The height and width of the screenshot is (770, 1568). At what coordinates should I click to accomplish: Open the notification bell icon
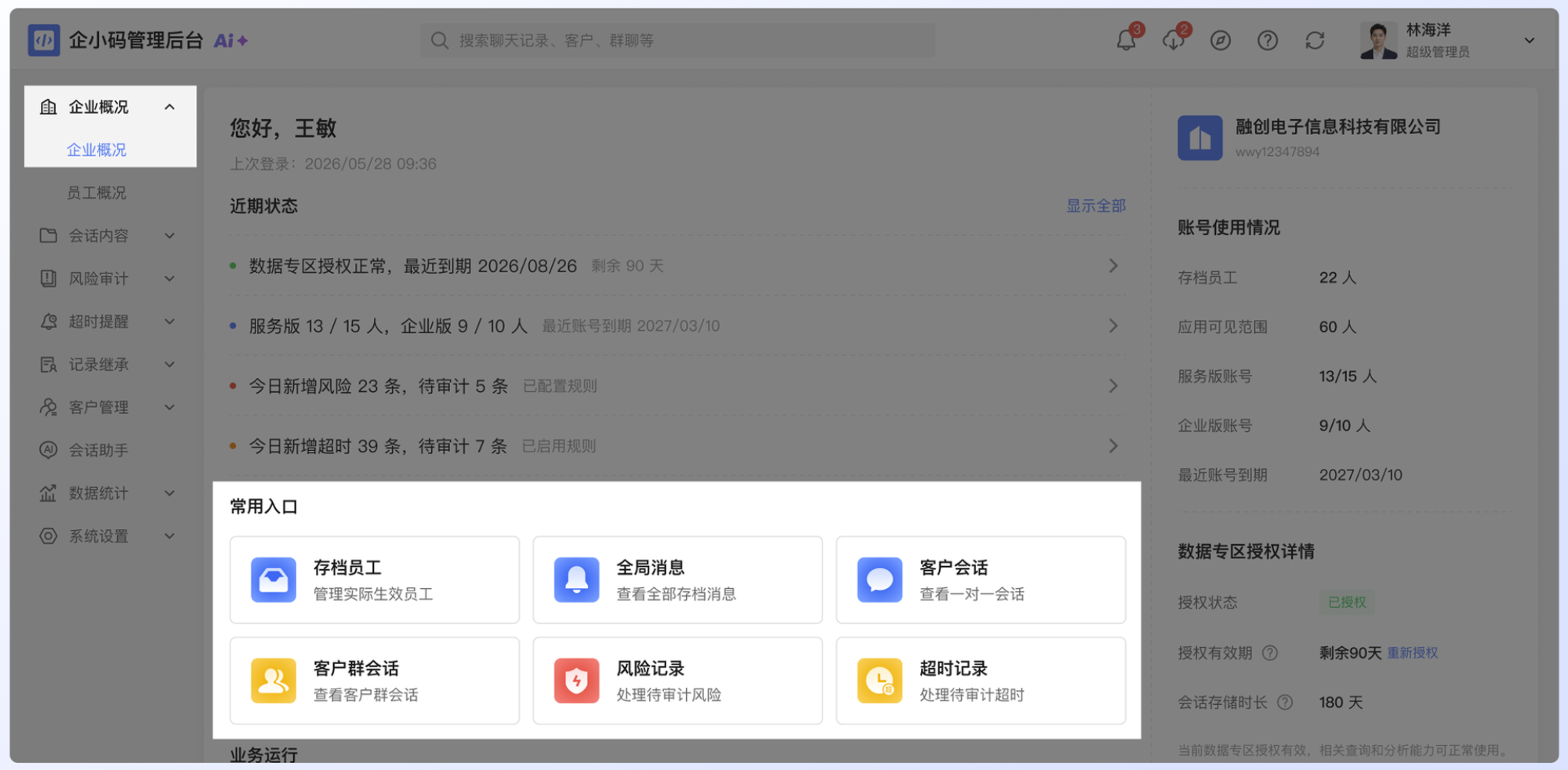(x=1126, y=40)
